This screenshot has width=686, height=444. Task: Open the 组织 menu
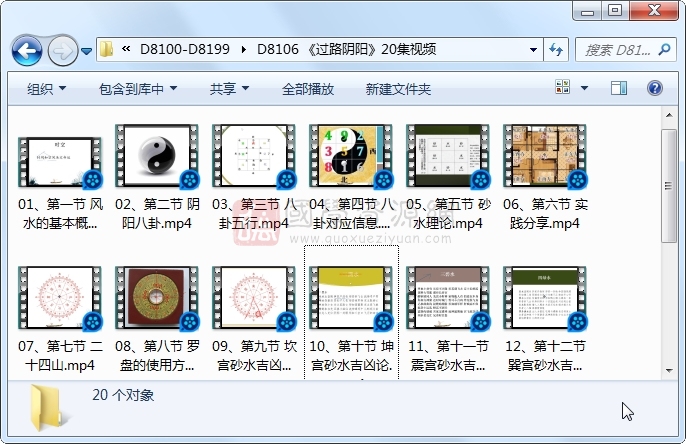tap(46, 89)
